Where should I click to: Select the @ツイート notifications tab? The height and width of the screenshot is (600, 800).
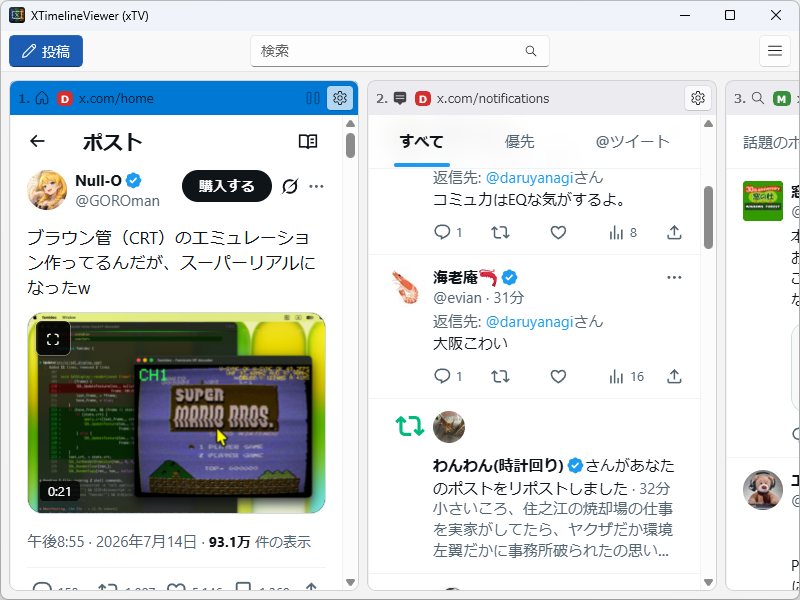[632, 141]
